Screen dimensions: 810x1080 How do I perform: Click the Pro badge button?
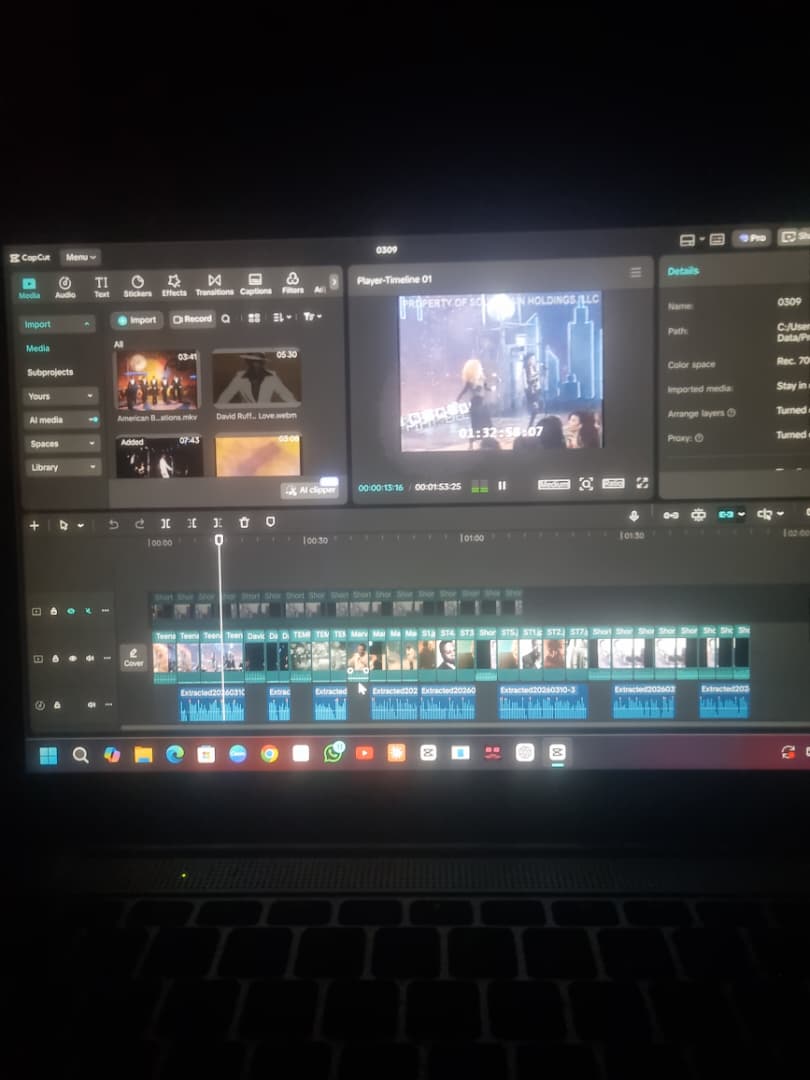point(752,238)
